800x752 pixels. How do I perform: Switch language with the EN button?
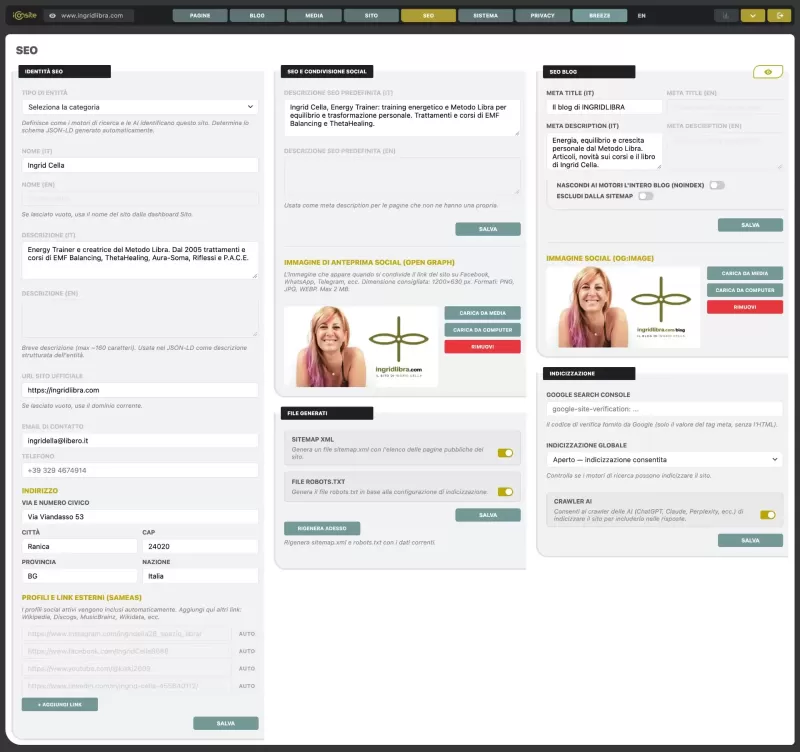(641, 16)
